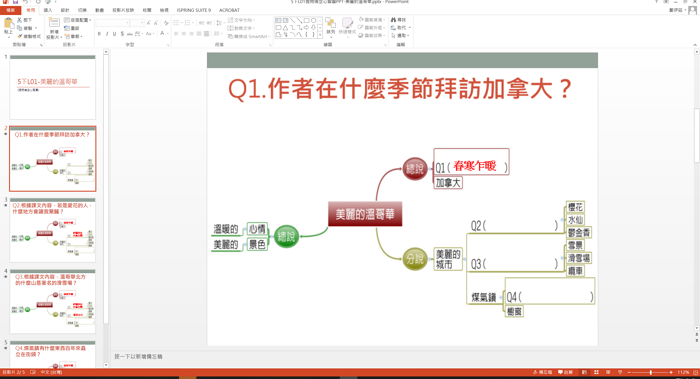
Task: Click the Align Text button
Action: click(242, 28)
